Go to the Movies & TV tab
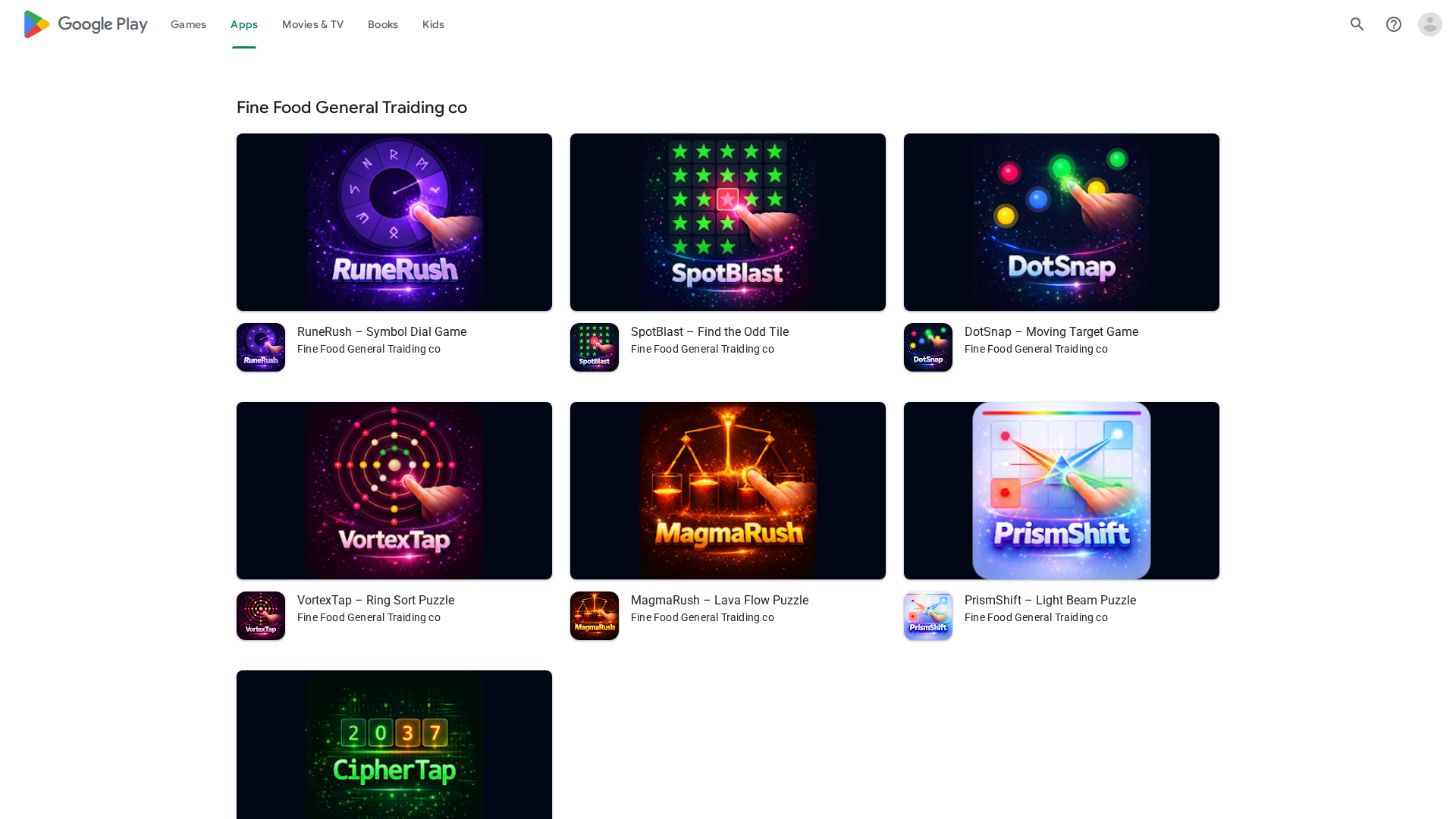Image resolution: width=1456 pixels, height=819 pixels. point(312,24)
